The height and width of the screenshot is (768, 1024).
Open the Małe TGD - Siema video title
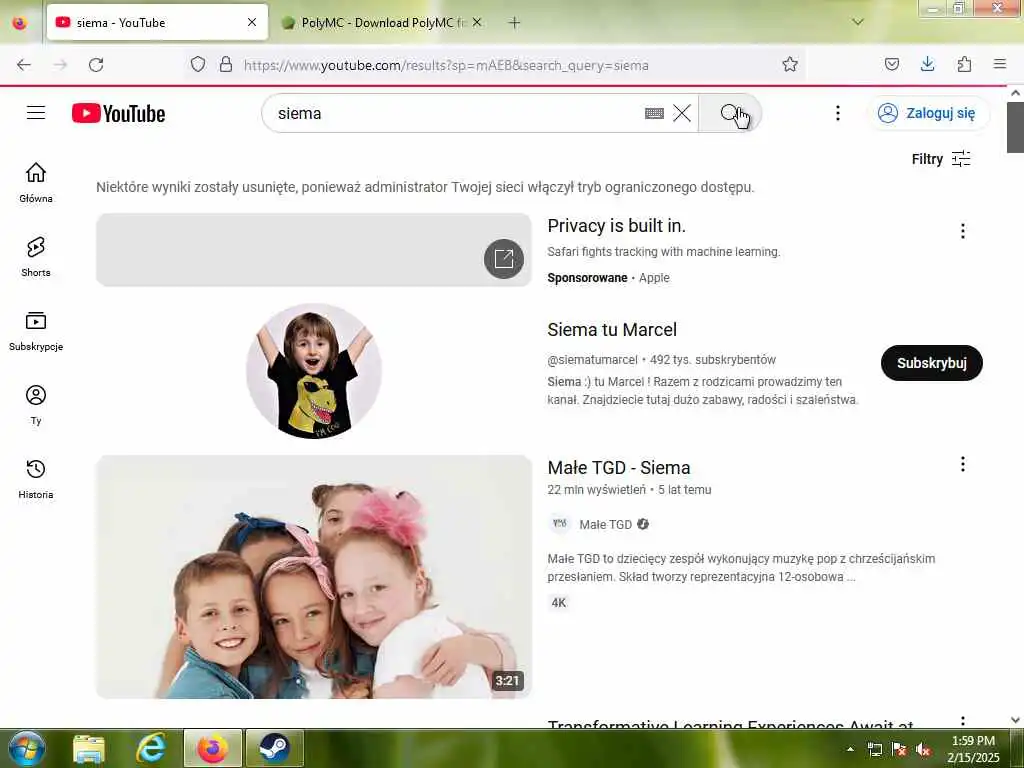[x=618, y=468]
